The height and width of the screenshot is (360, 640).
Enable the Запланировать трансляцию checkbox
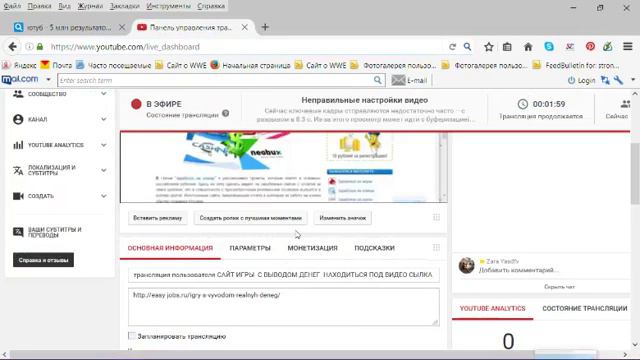(132, 336)
